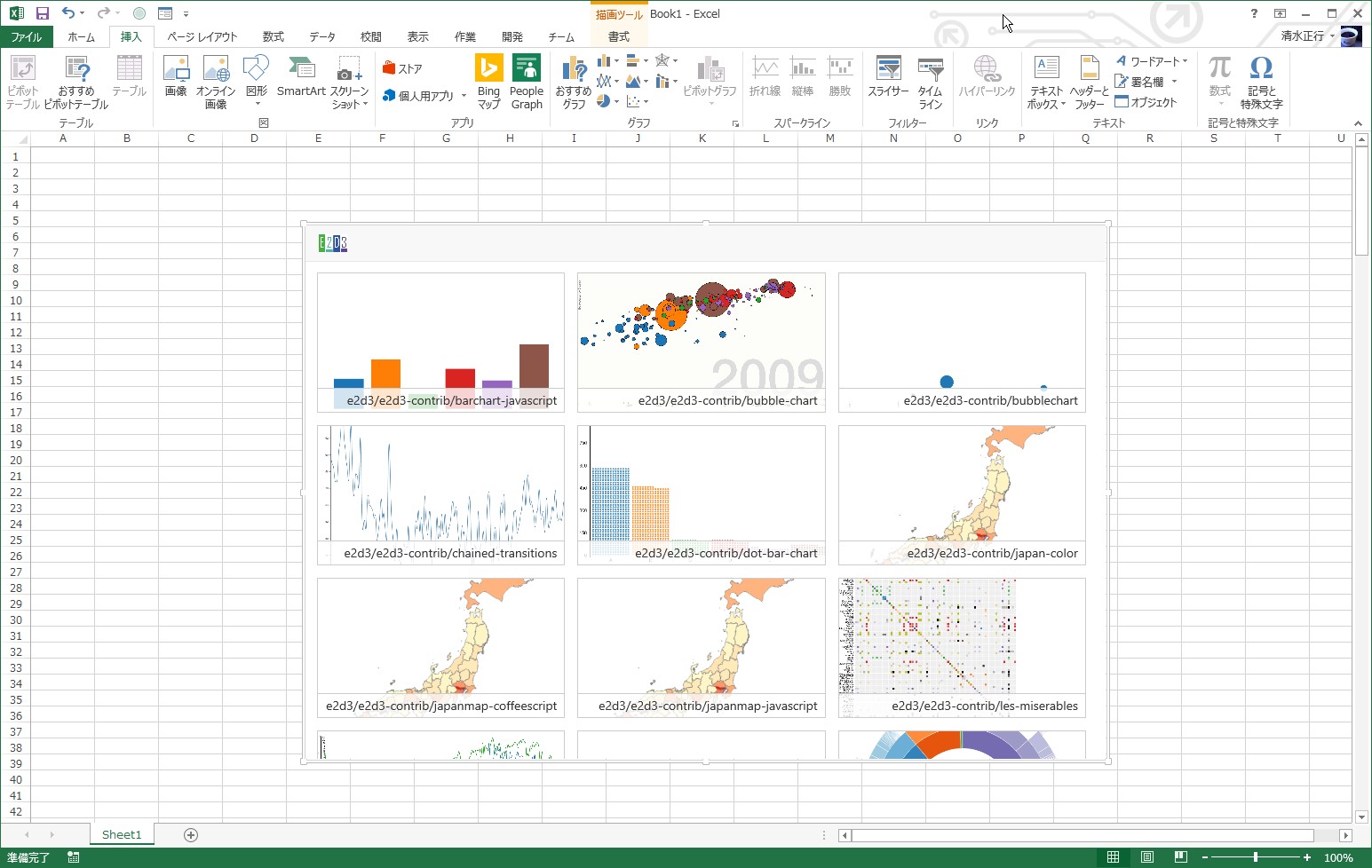Viewport: 1372px width, 868px height.
Task: Open chained-transitions chart thumbnail
Action: click(440, 495)
